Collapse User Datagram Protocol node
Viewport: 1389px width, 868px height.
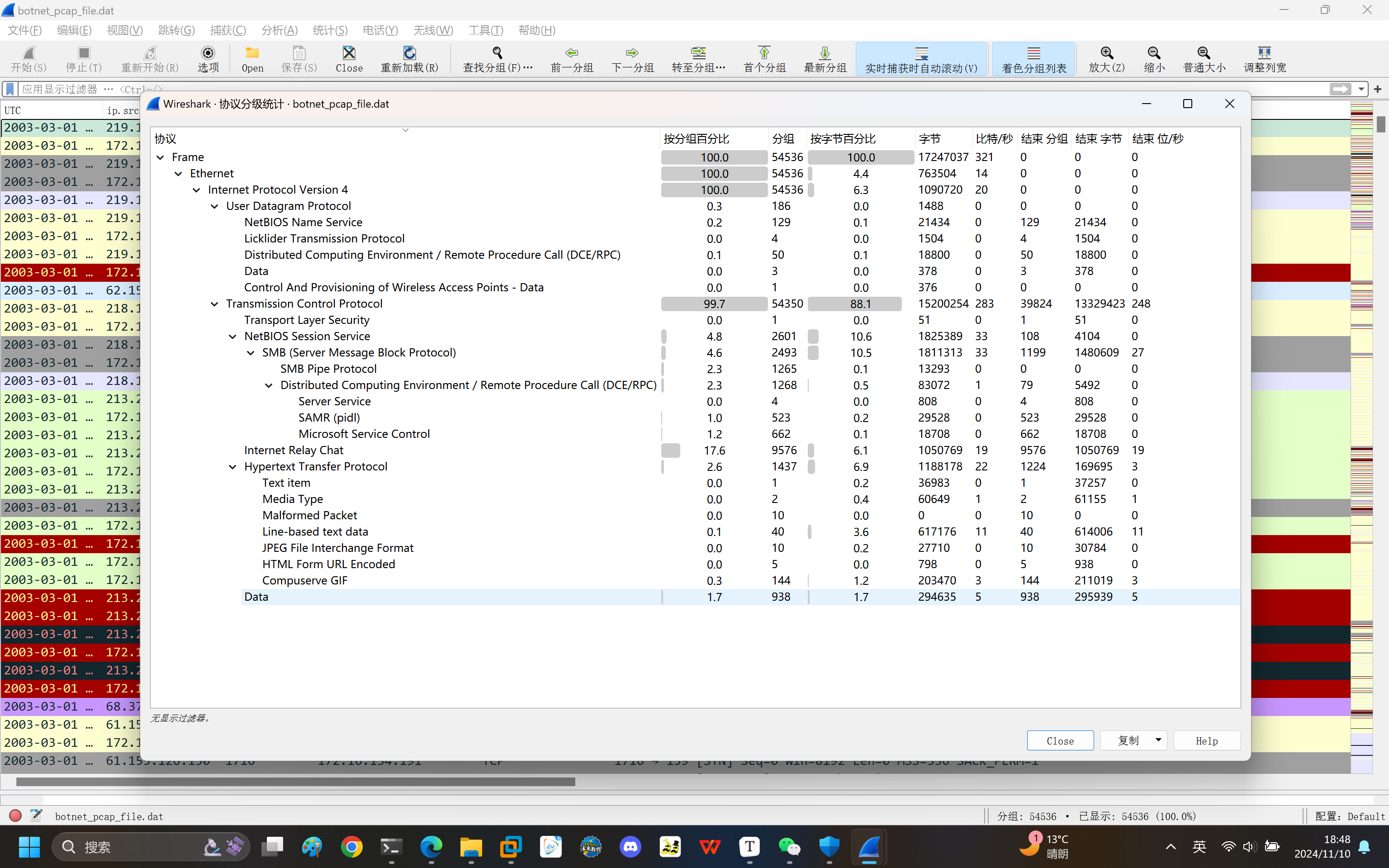(x=214, y=206)
